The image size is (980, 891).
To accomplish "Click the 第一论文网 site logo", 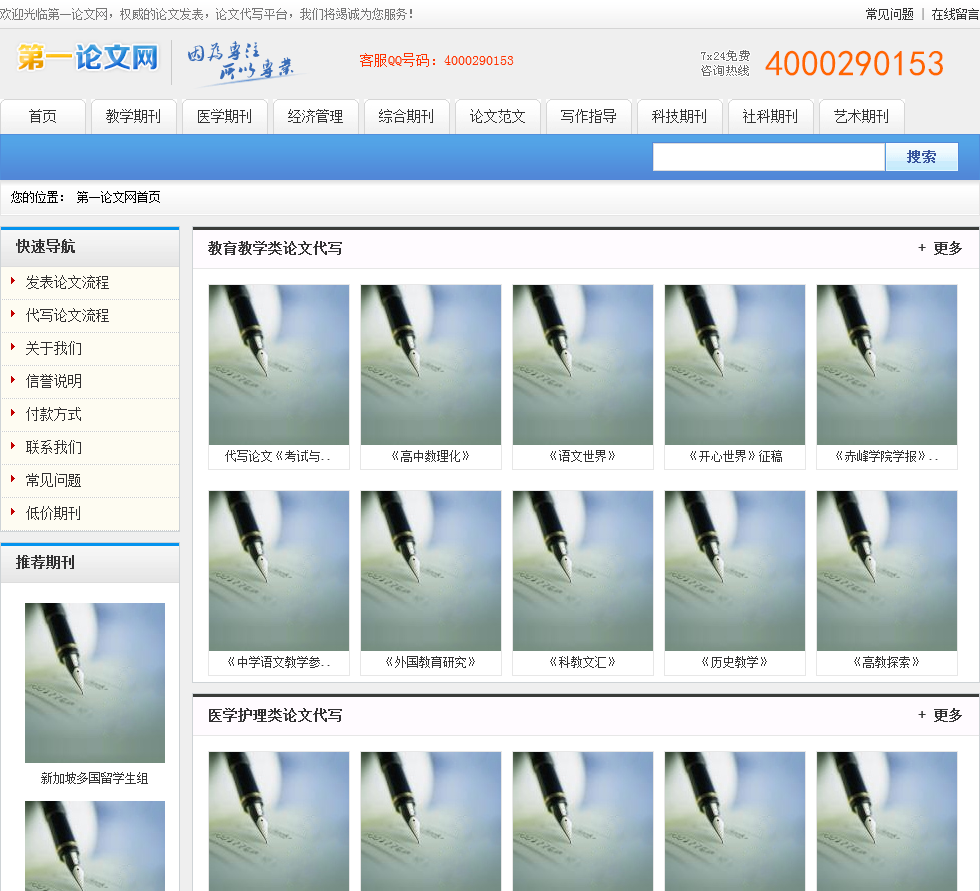I will point(88,58).
